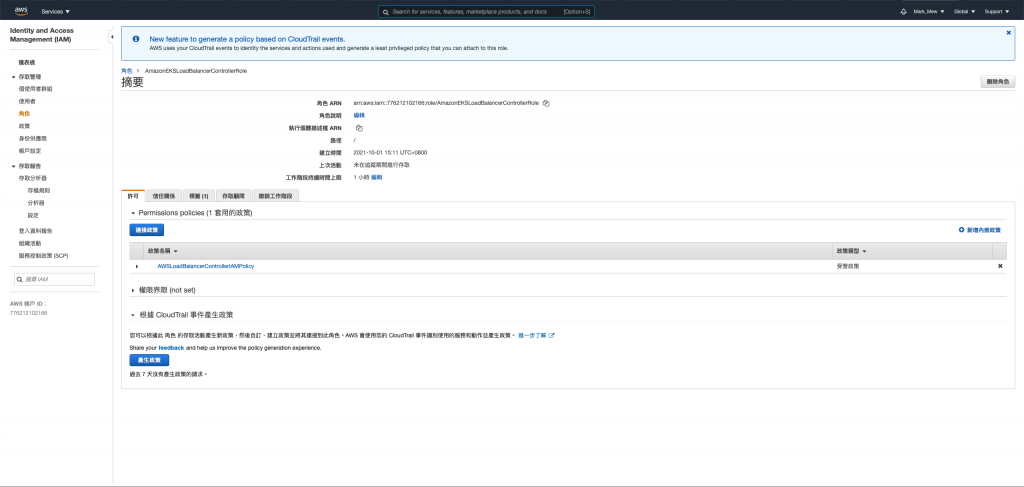Open 儀表板 in the IAM sidebar

point(27,62)
